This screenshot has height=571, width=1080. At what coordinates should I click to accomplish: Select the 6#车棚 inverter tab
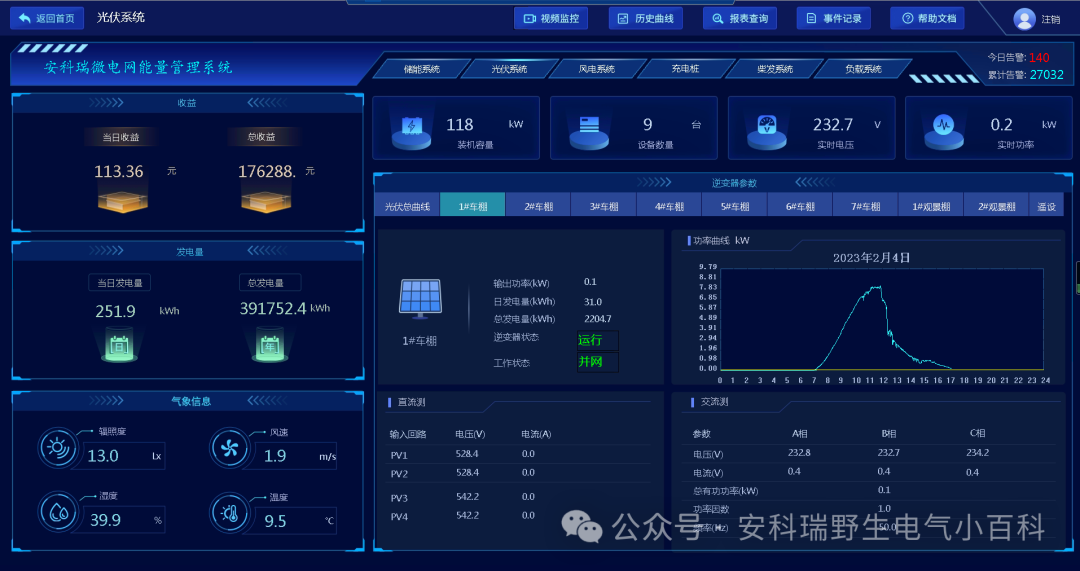(800, 205)
